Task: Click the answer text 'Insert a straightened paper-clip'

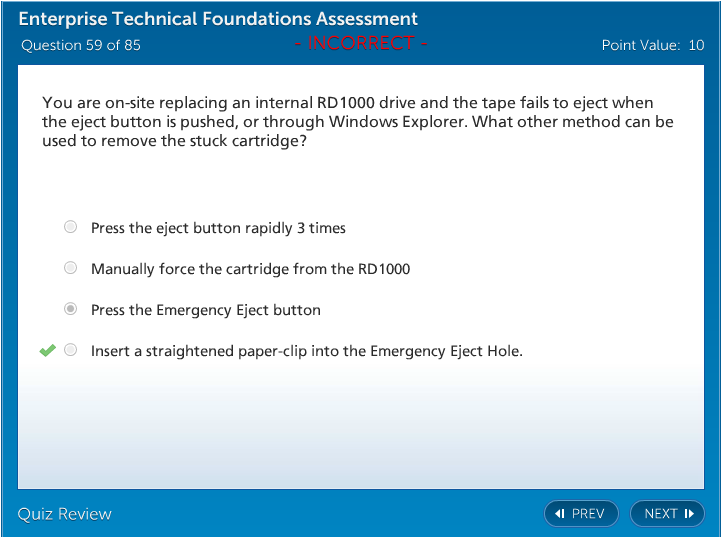Action: click(306, 351)
